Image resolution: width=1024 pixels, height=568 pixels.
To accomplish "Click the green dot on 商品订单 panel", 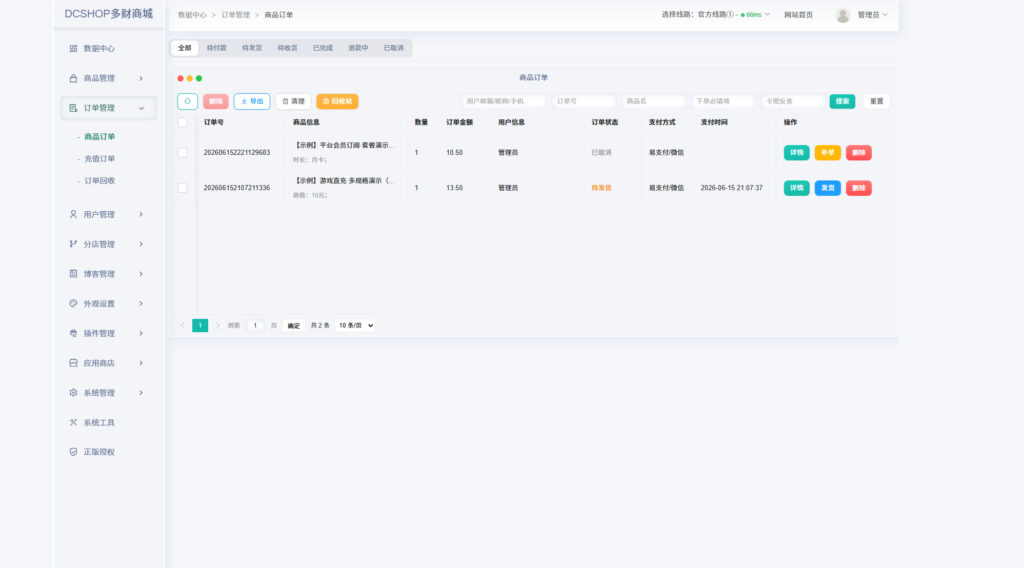I will coord(199,78).
